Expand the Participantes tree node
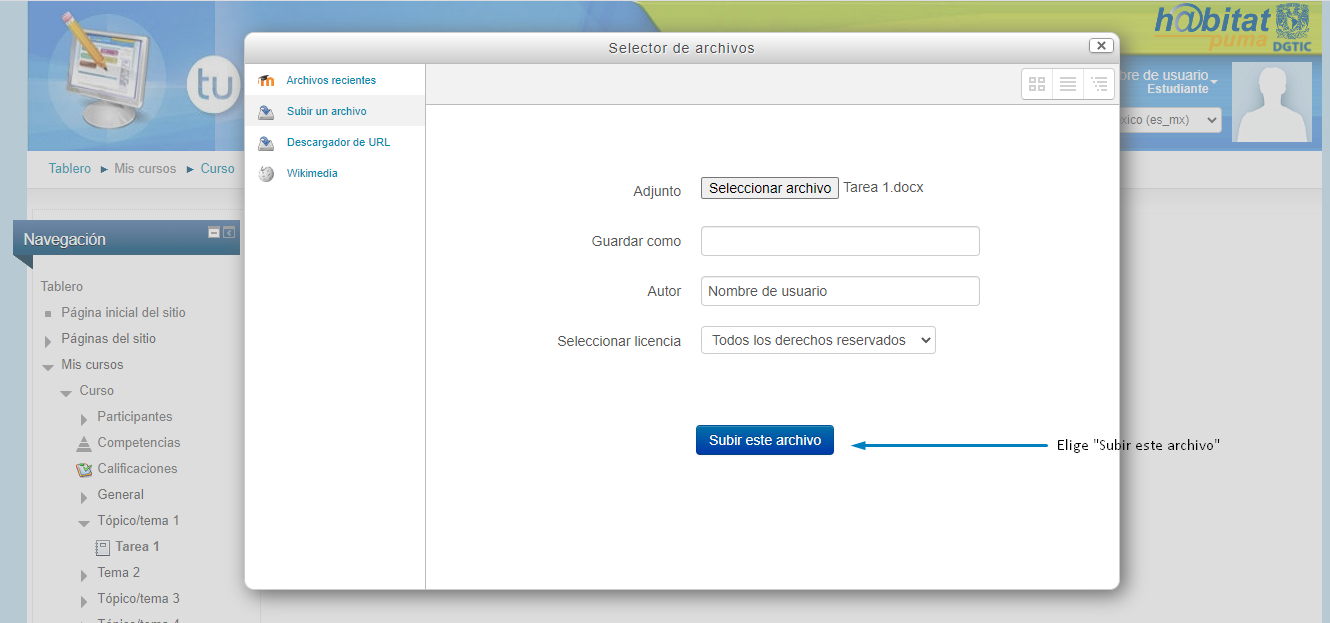1330x623 pixels. pos(85,418)
